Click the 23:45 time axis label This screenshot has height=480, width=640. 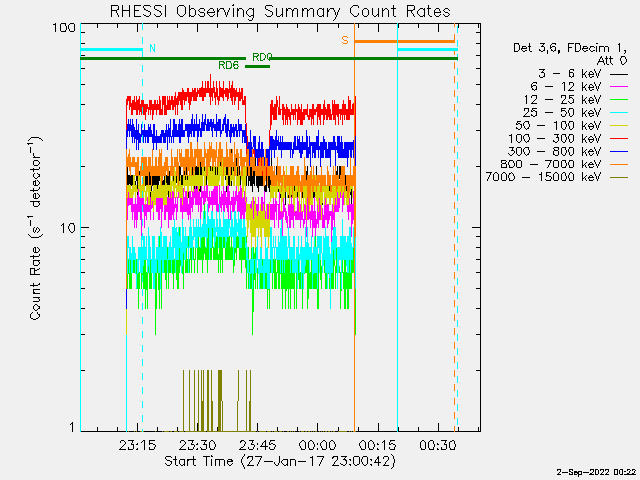click(257, 445)
